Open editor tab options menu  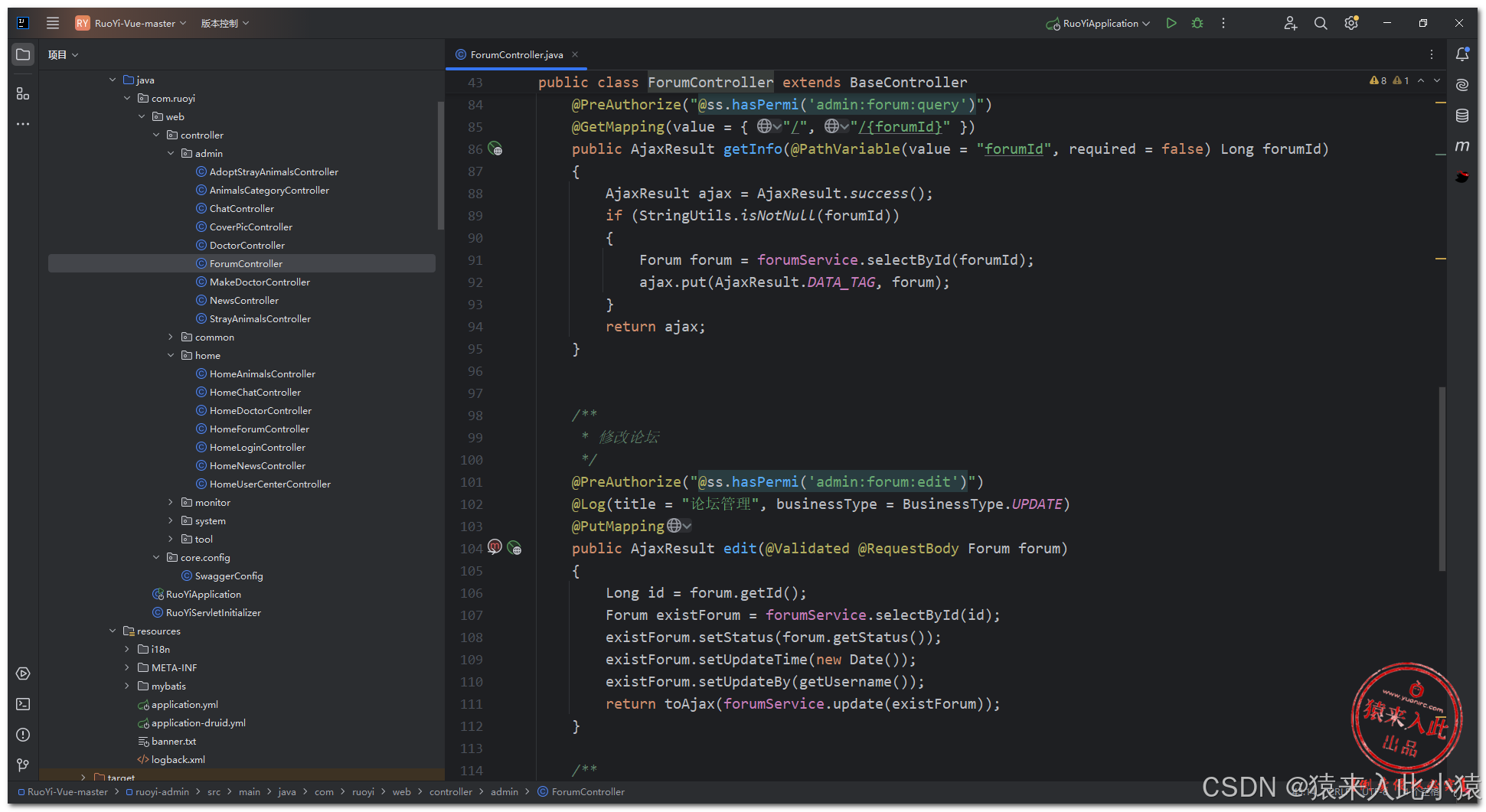pyautogui.click(x=1431, y=54)
